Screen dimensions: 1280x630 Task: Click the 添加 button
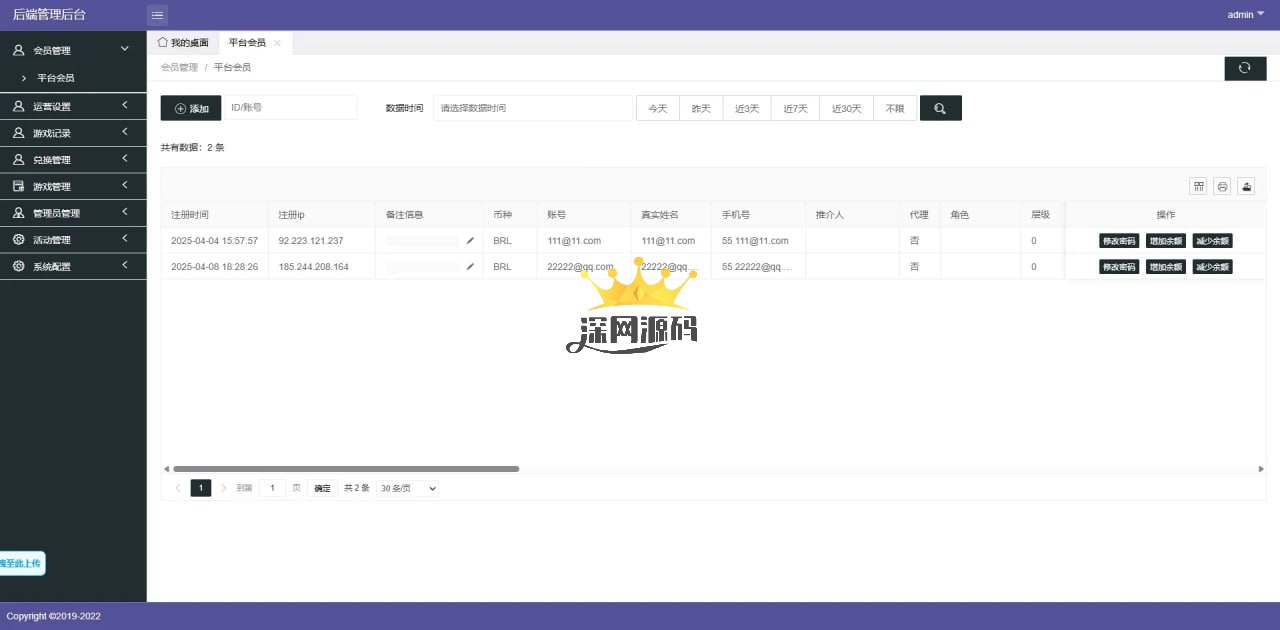pyautogui.click(x=191, y=108)
